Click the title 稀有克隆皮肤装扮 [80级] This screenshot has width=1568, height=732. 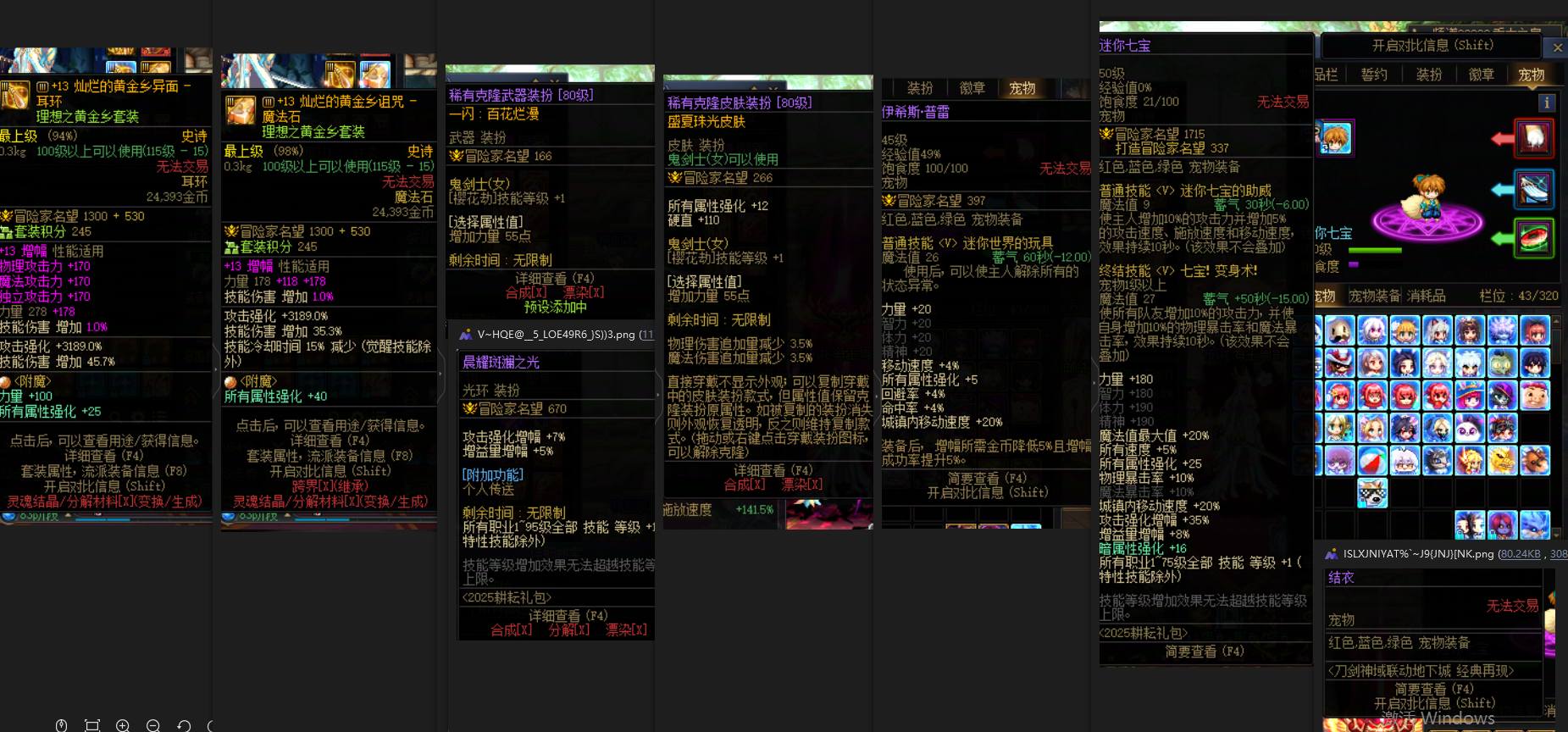(739, 103)
